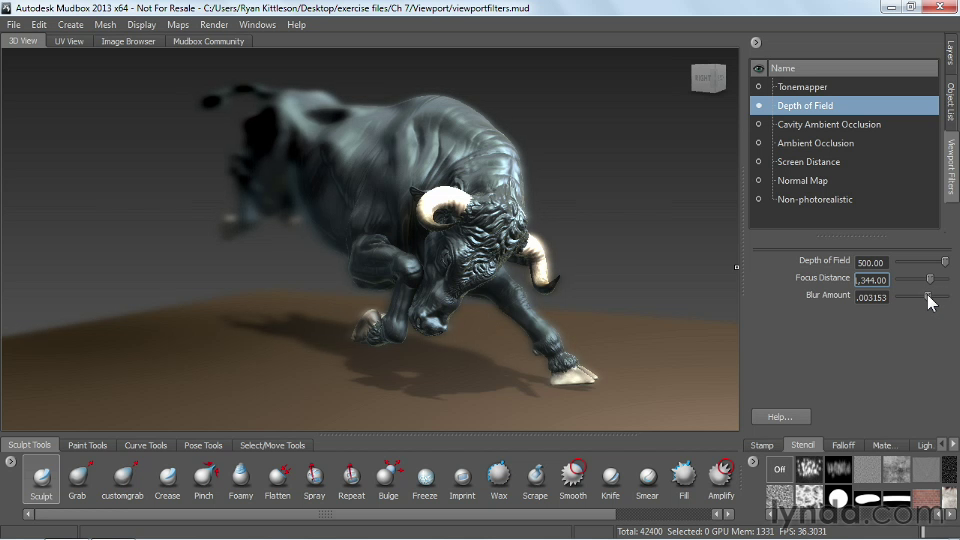Turn on Ambient Occlusion filter

coord(759,143)
